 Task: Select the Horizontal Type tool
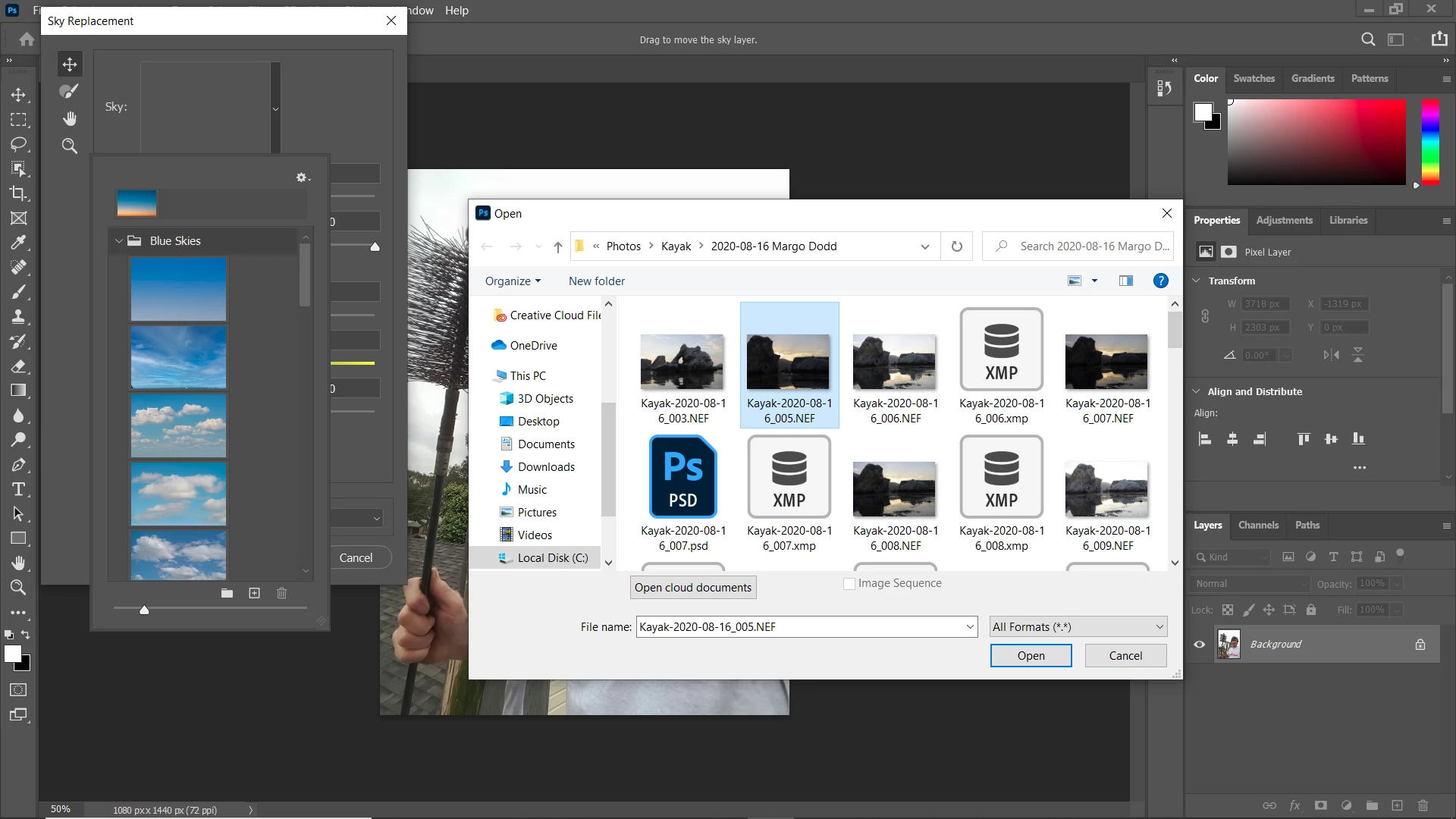coord(18,489)
